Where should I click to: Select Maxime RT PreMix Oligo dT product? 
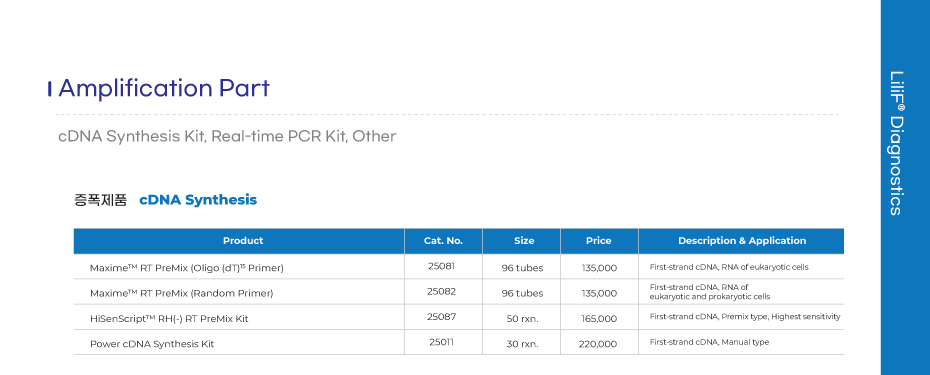pos(187,268)
